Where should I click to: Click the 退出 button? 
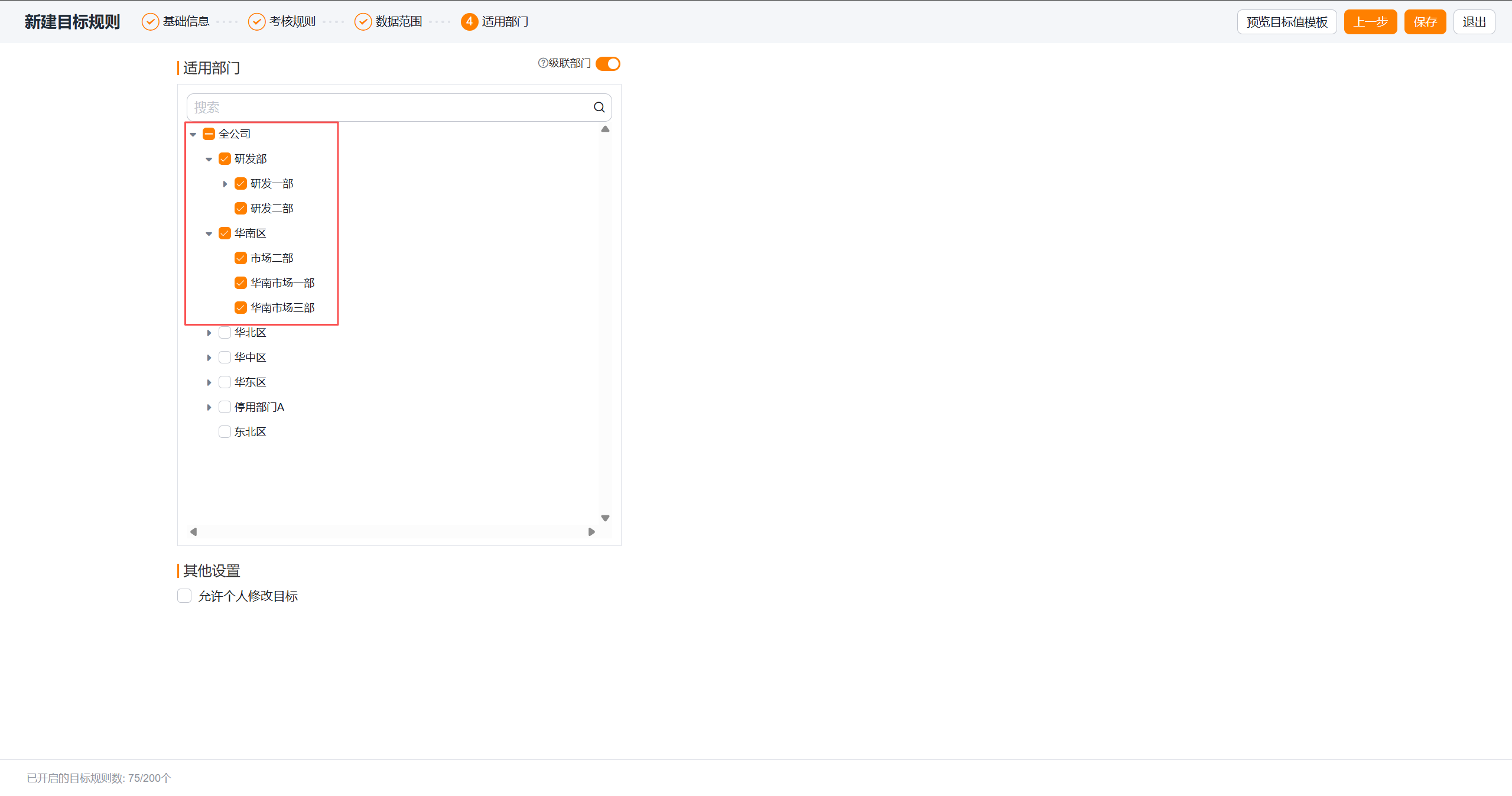[1474, 22]
